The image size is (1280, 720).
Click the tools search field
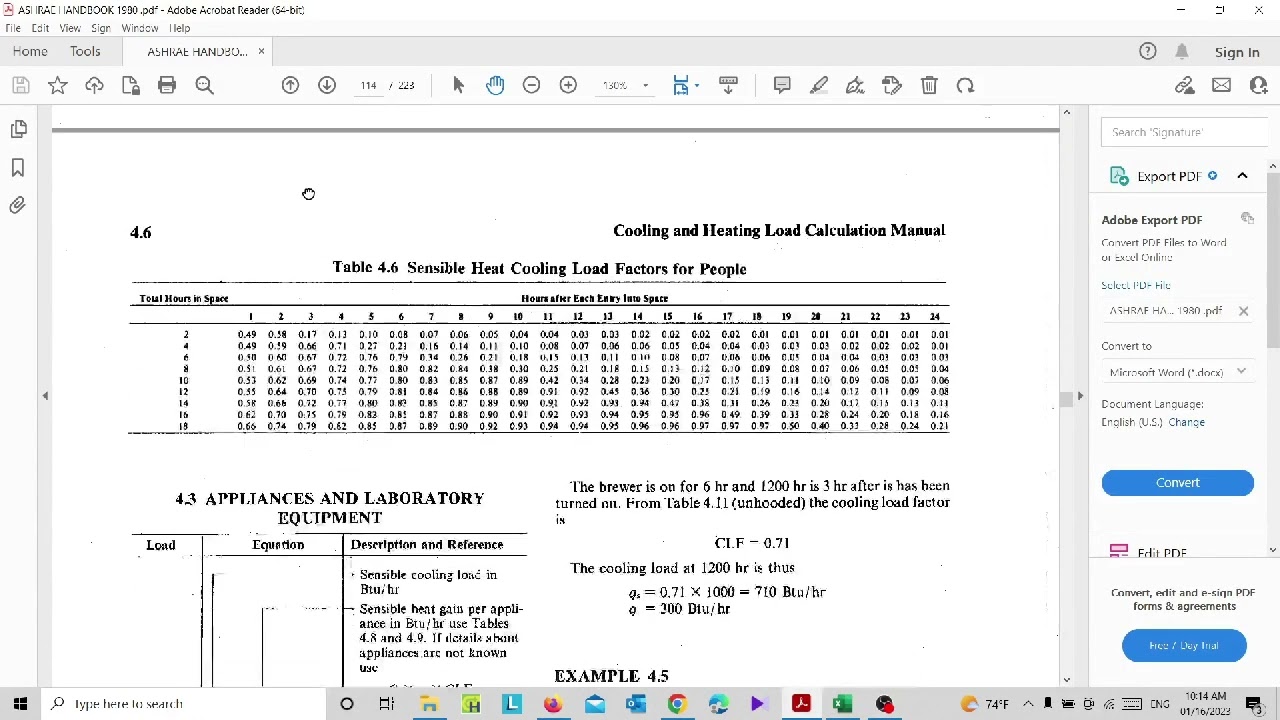coord(1186,132)
